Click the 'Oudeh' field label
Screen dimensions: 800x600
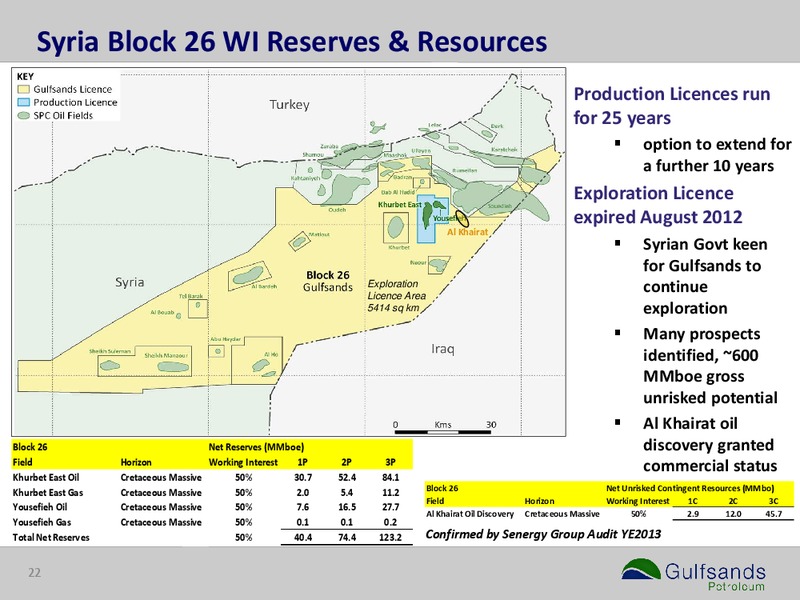(x=337, y=210)
